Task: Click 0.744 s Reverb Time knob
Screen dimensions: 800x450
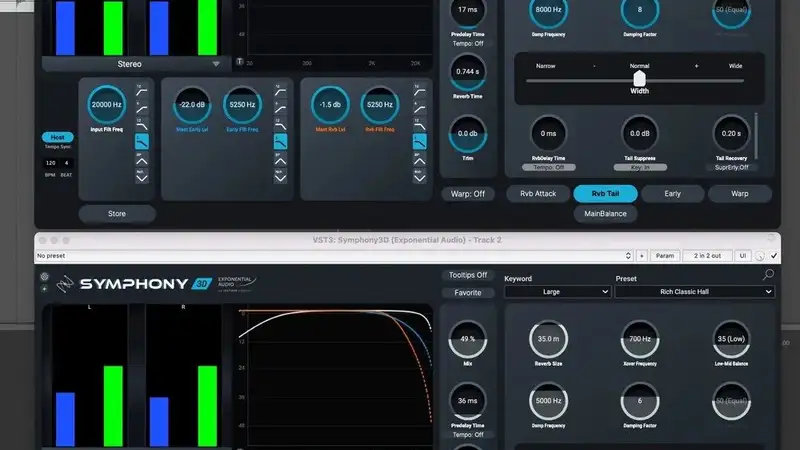Action: 468,72
